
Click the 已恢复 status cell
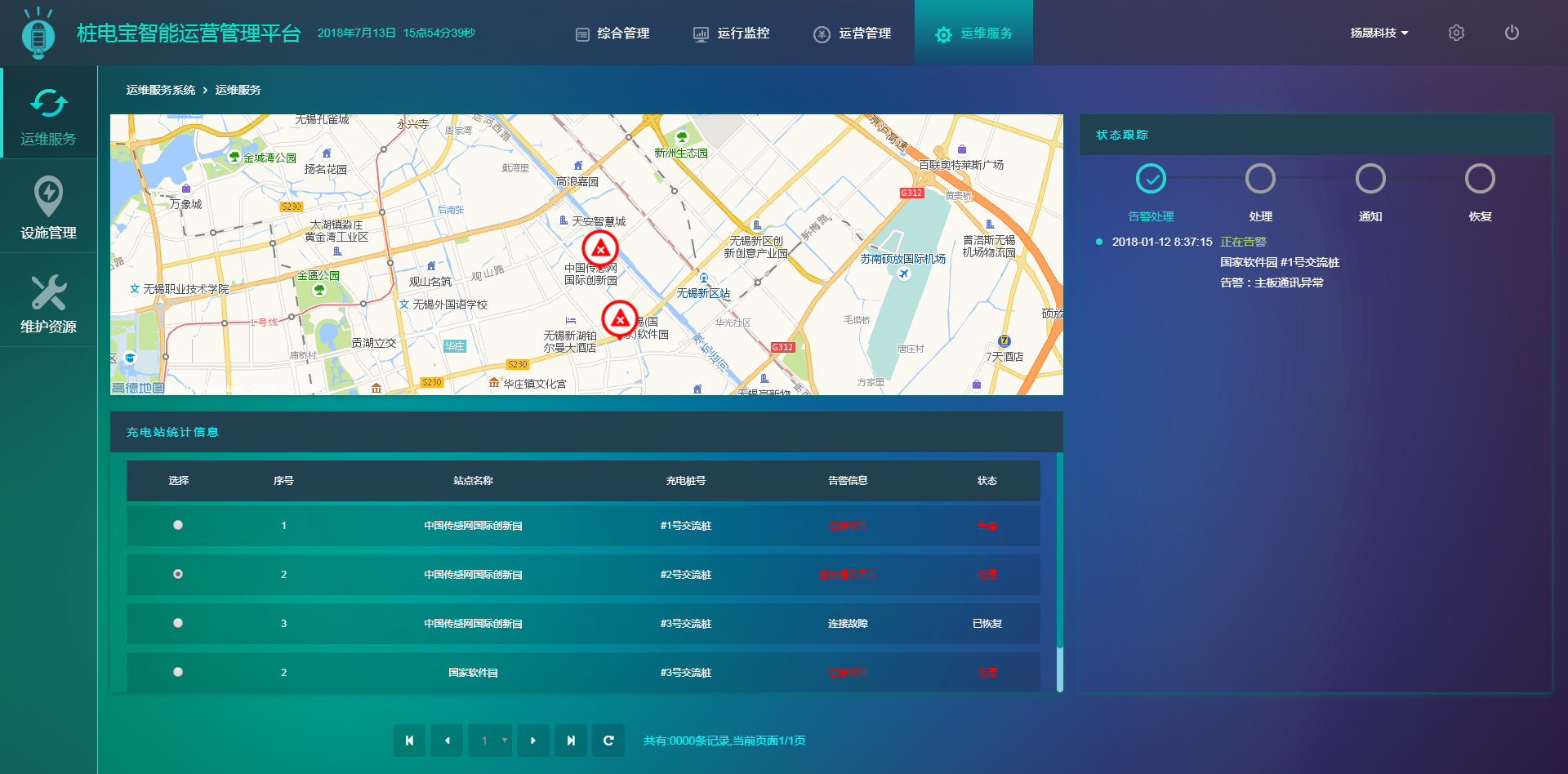(987, 624)
